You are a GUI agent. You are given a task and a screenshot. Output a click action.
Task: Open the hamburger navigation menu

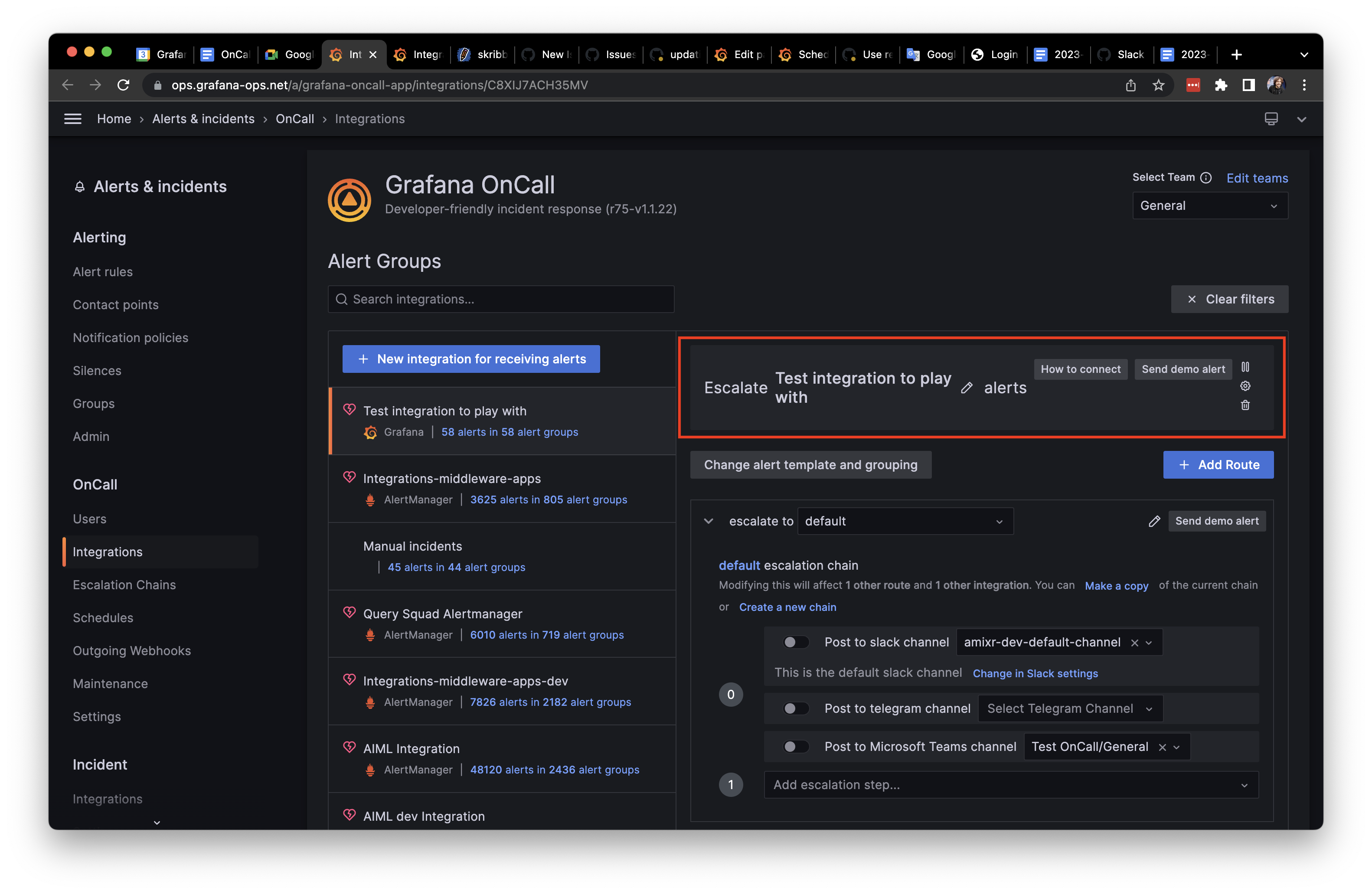(73, 118)
